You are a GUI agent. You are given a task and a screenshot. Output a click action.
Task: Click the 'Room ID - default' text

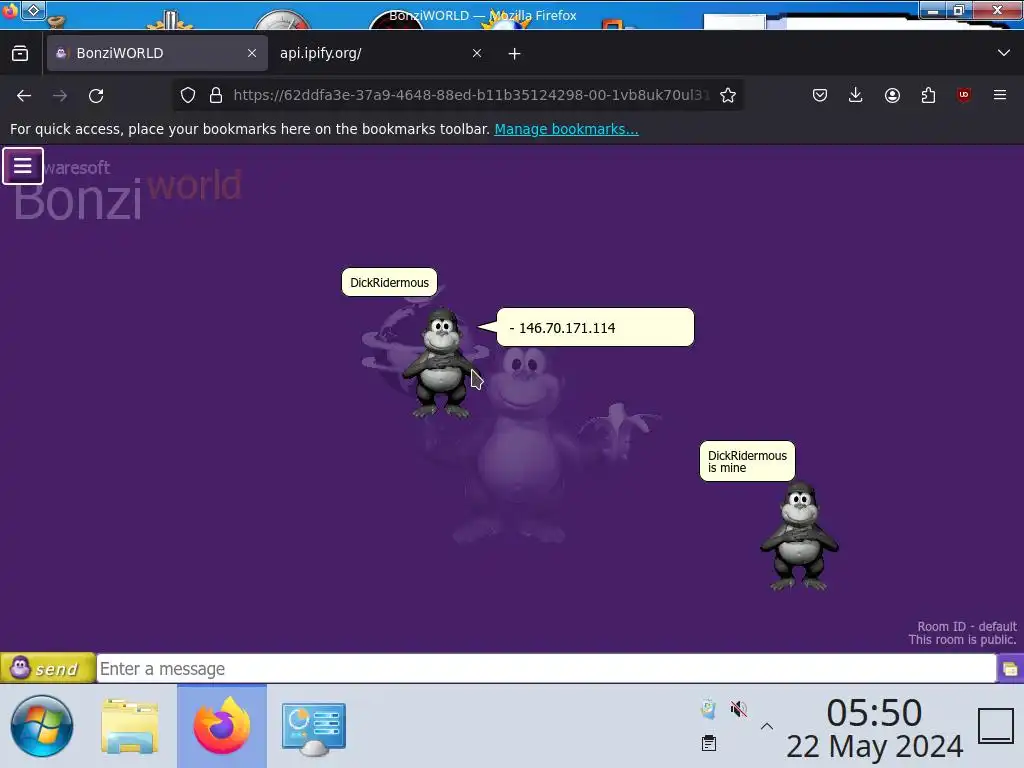(967, 626)
